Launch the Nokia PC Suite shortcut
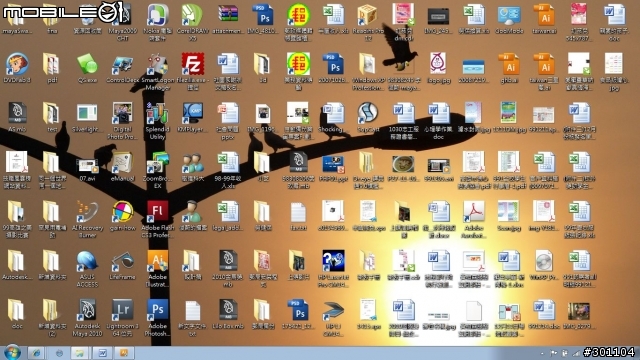 click(x=157, y=22)
